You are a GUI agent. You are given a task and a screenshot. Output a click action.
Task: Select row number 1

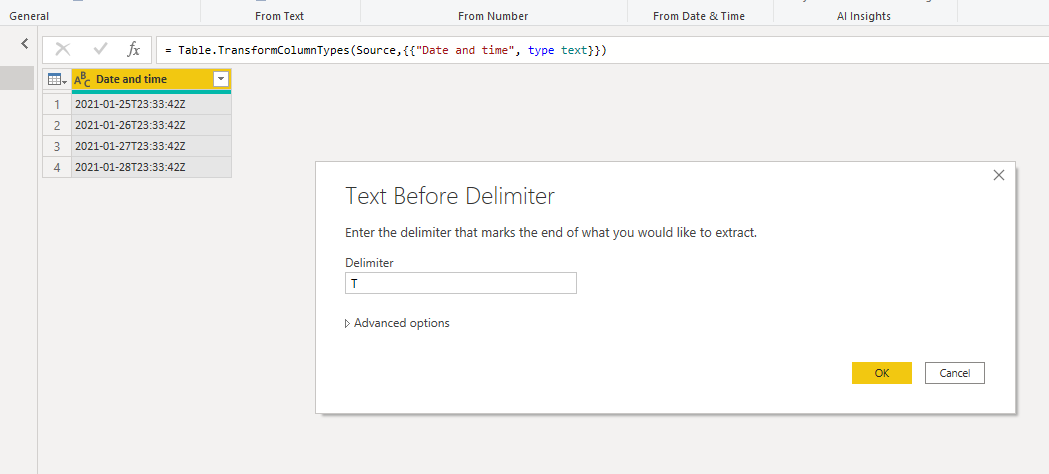[57, 104]
